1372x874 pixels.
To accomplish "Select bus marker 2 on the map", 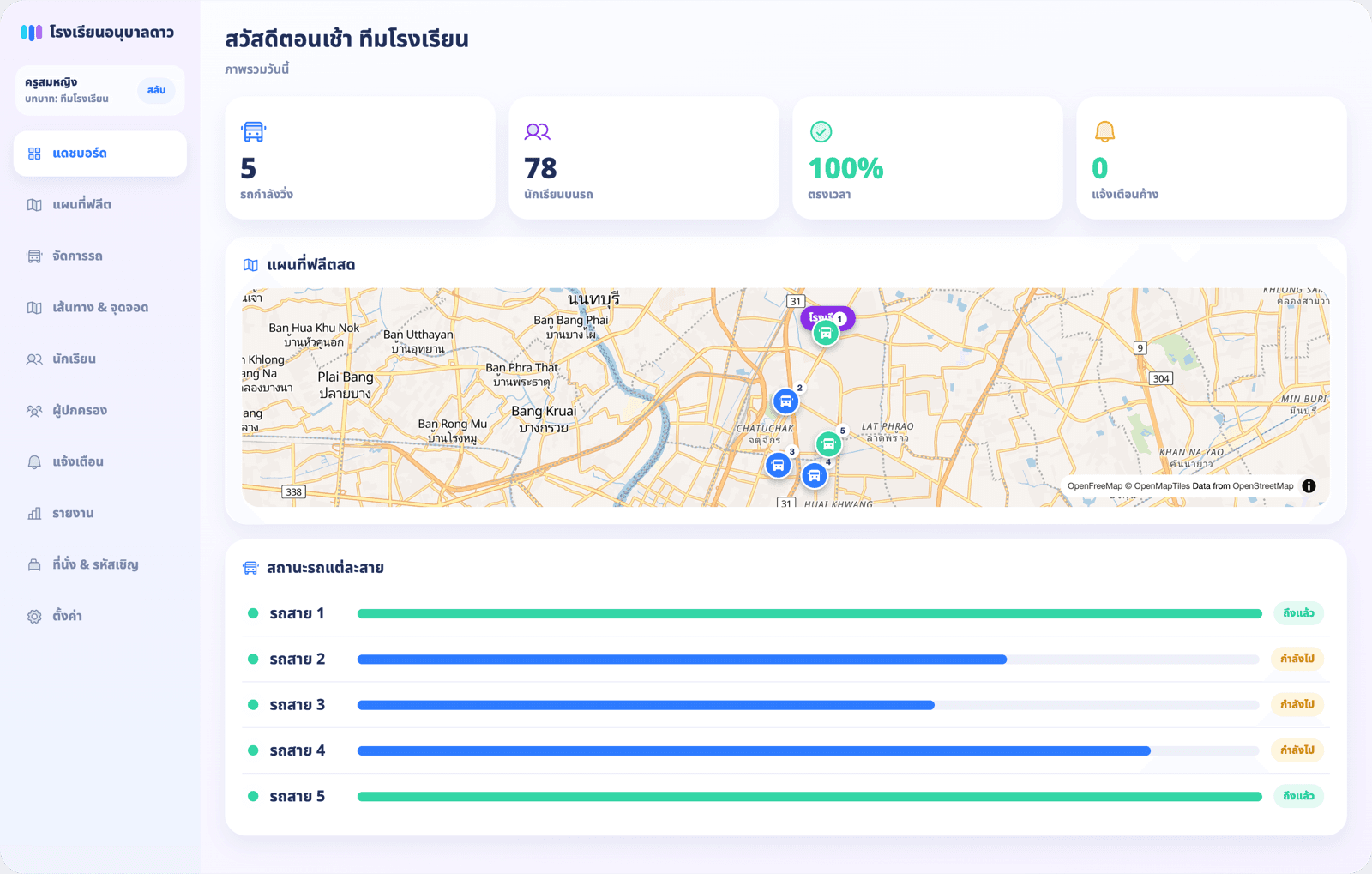I will pyautogui.click(x=785, y=401).
